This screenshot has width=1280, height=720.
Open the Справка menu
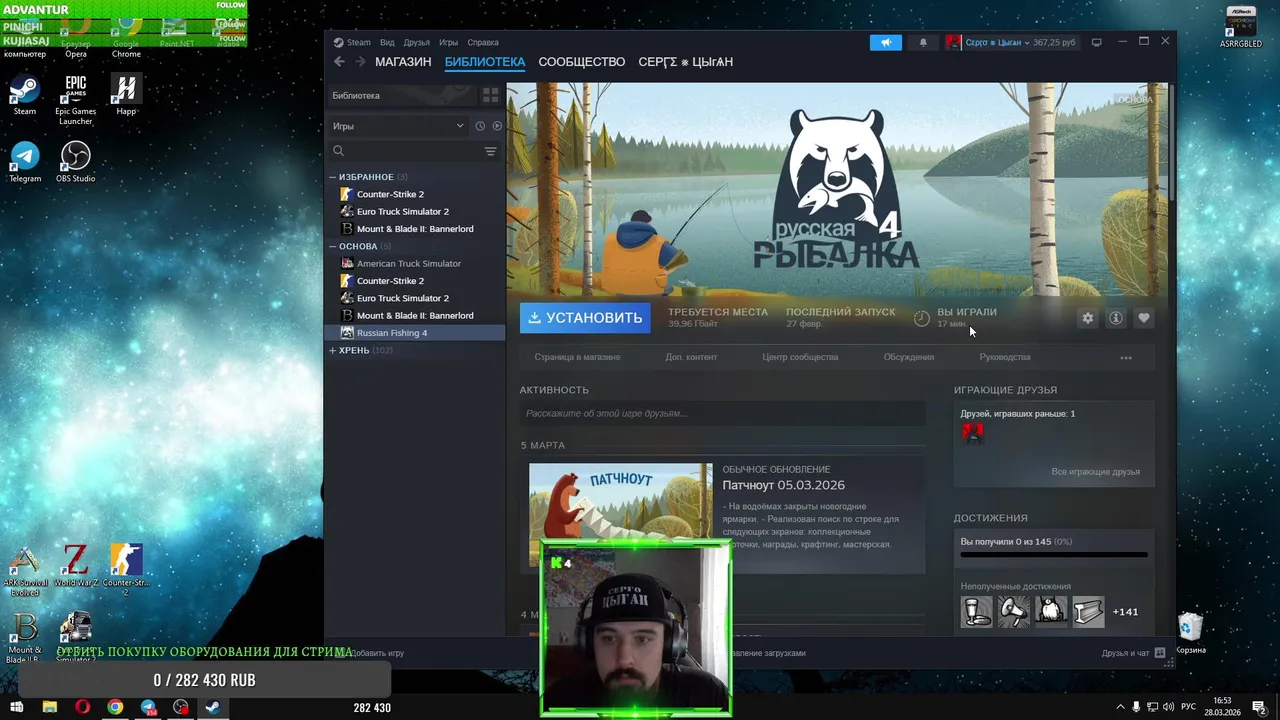click(483, 42)
